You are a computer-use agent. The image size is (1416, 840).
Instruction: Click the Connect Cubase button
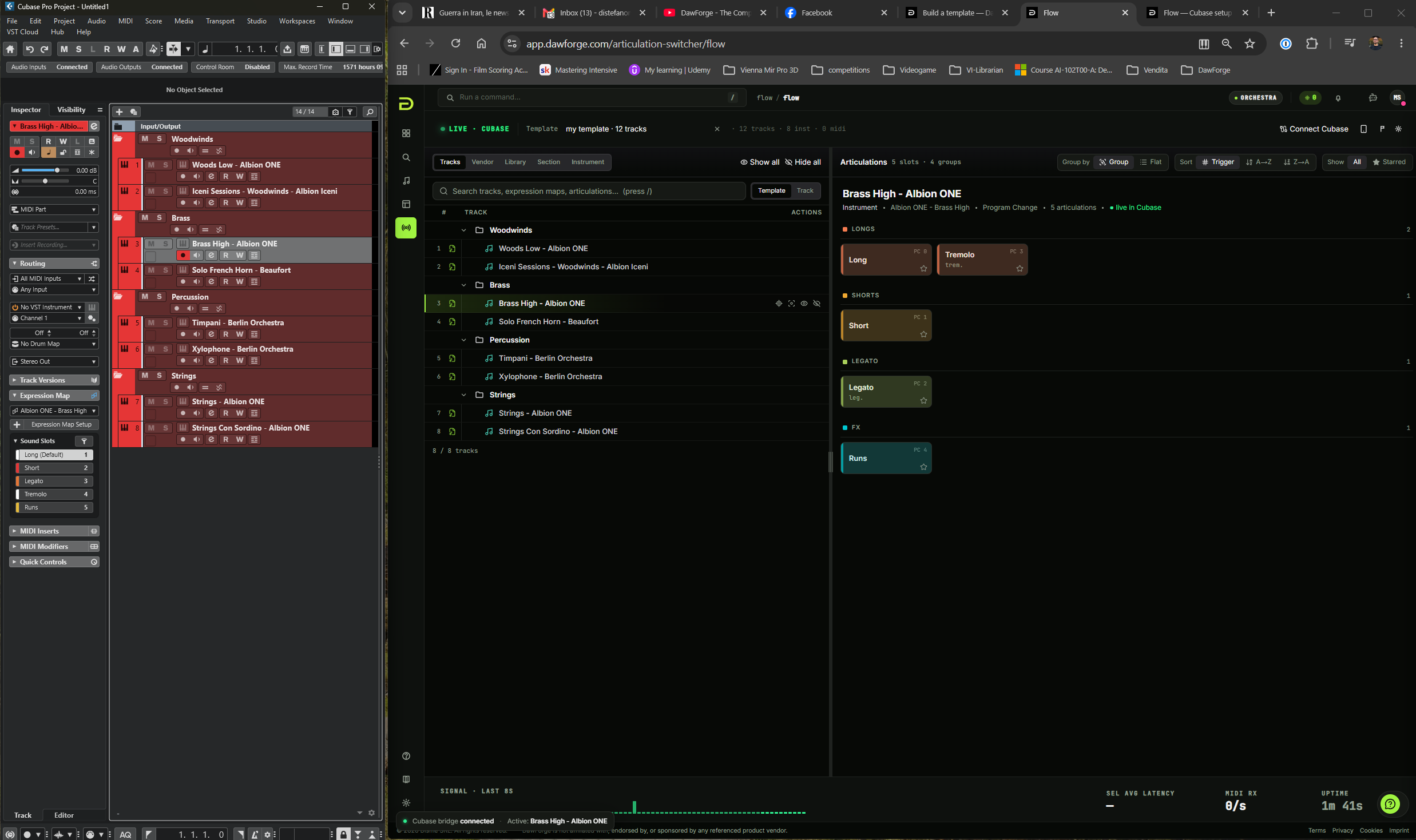pos(1314,129)
